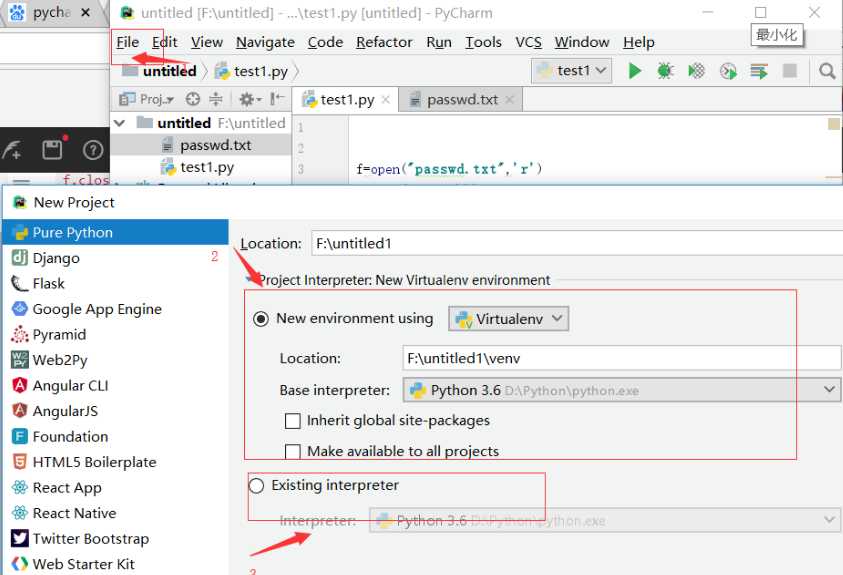Select test1.py in the project tree
The image size is (843, 575).
[198, 168]
